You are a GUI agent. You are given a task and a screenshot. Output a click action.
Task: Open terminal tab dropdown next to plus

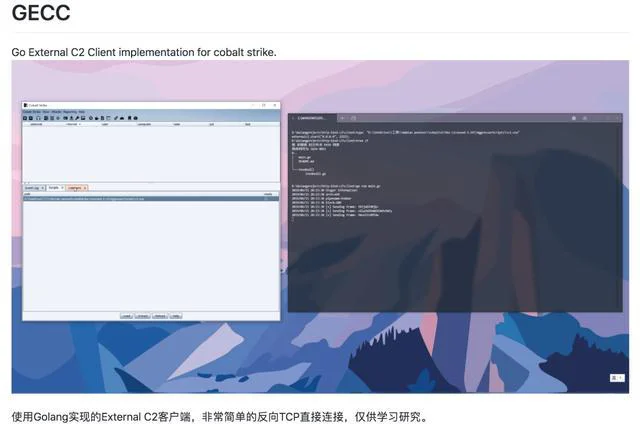(353, 118)
